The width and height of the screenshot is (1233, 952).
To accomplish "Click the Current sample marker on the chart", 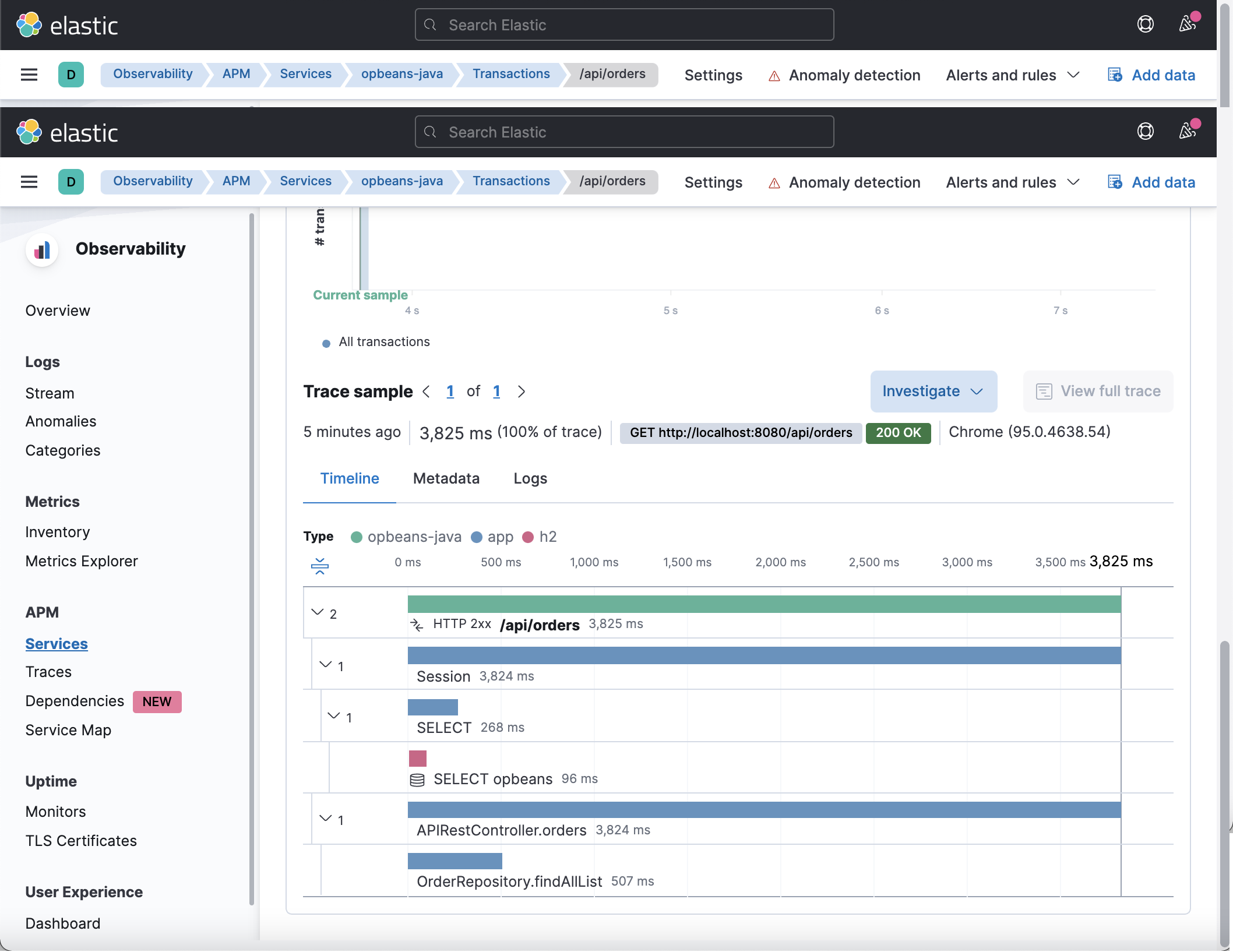I will click(x=360, y=295).
